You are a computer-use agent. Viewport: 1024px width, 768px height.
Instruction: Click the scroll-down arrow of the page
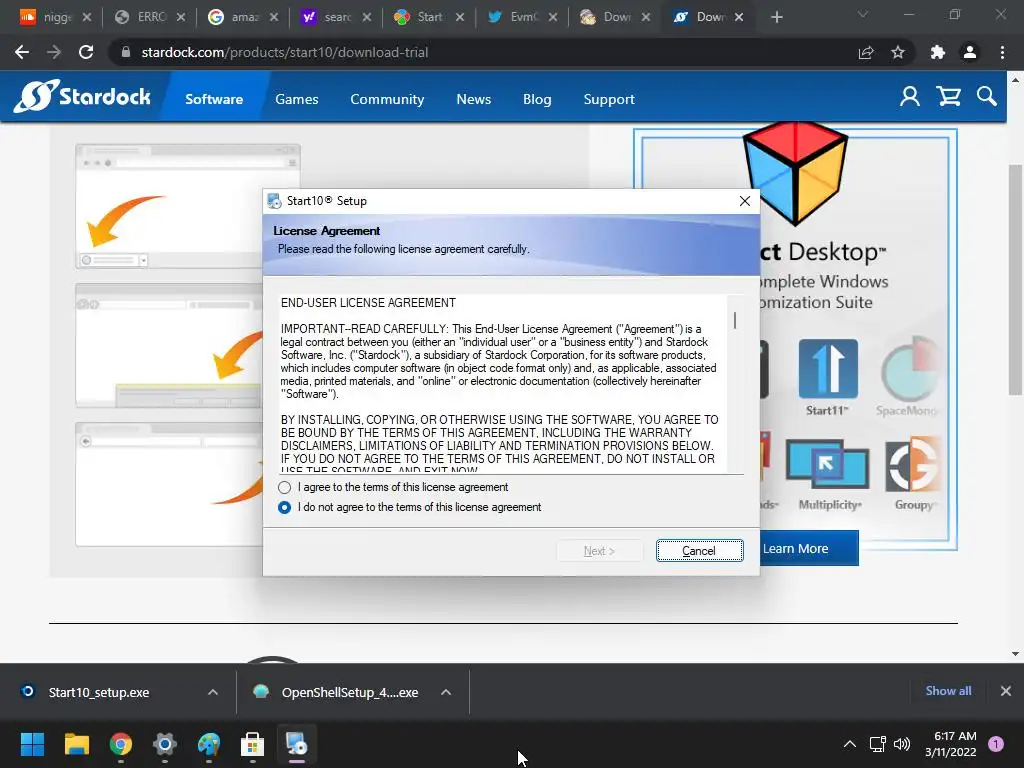coord(1015,654)
